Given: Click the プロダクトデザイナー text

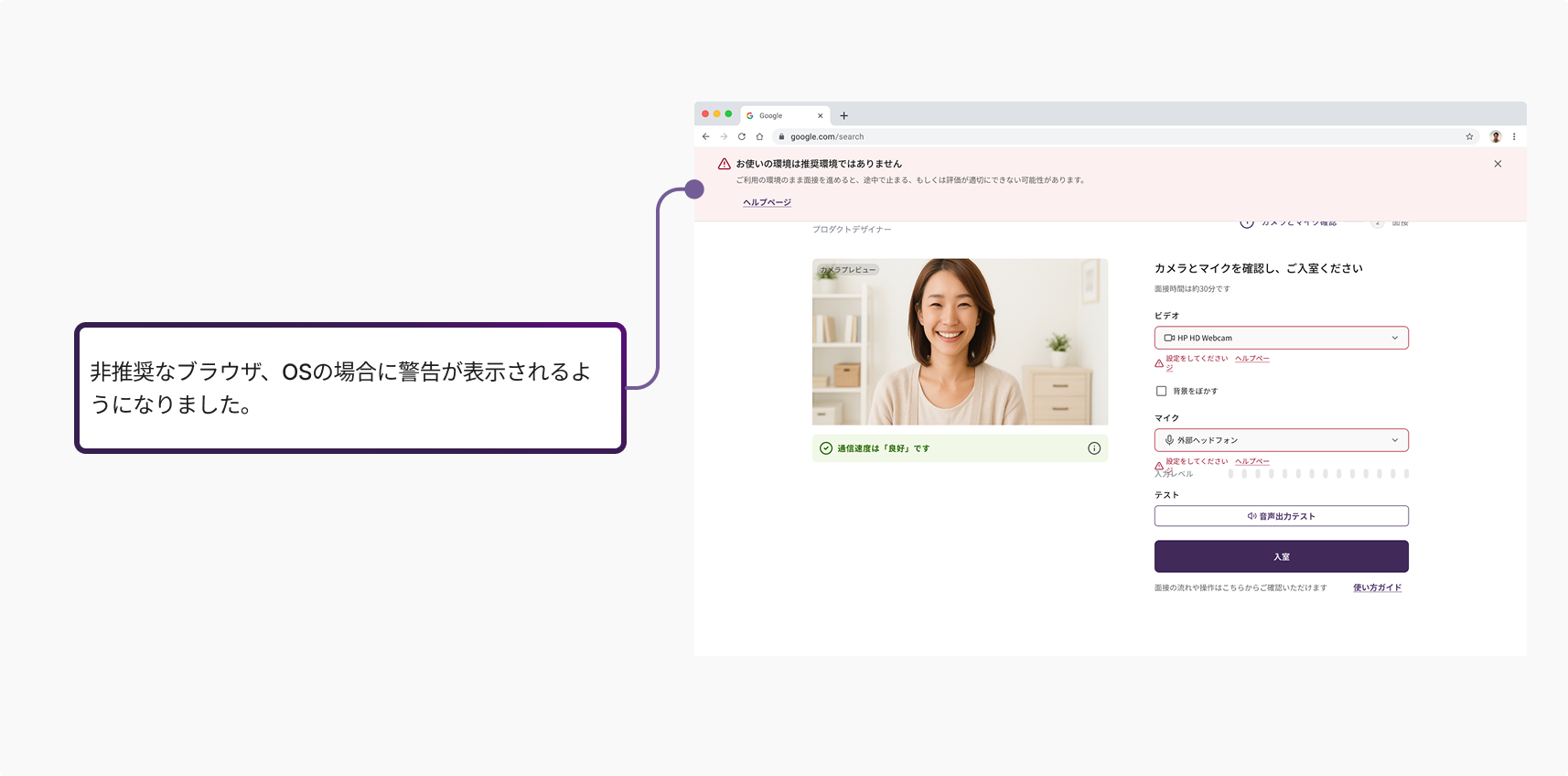Looking at the screenshot, I should click(x=852, y=230).
